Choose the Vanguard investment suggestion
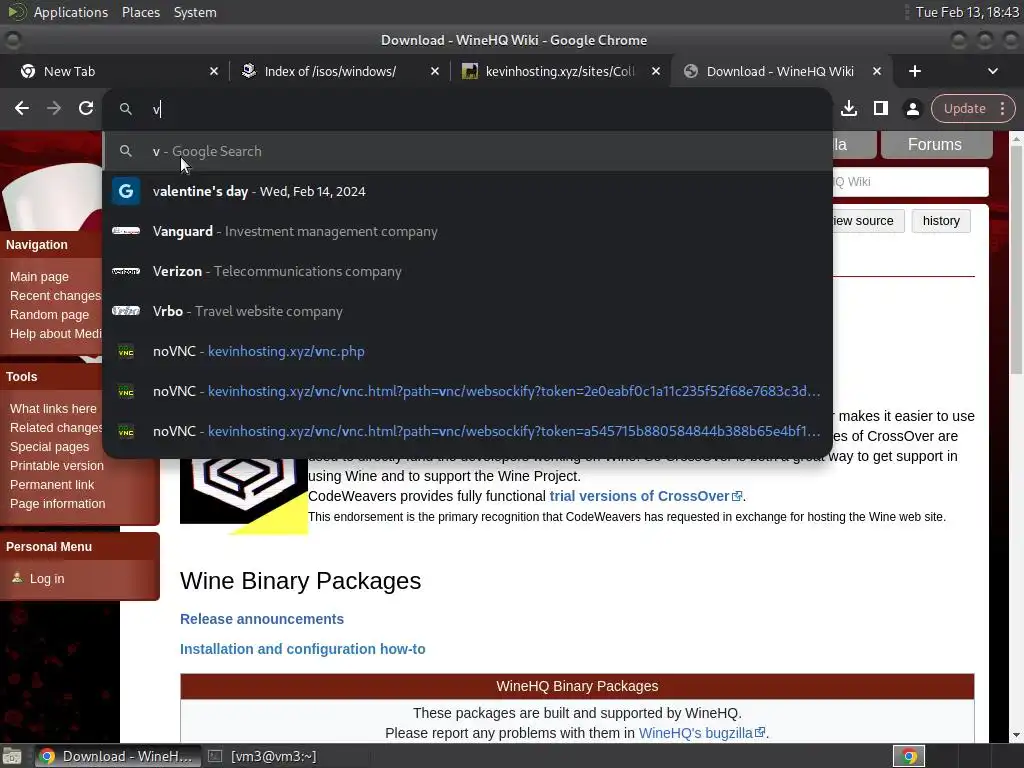 [467, 231]
